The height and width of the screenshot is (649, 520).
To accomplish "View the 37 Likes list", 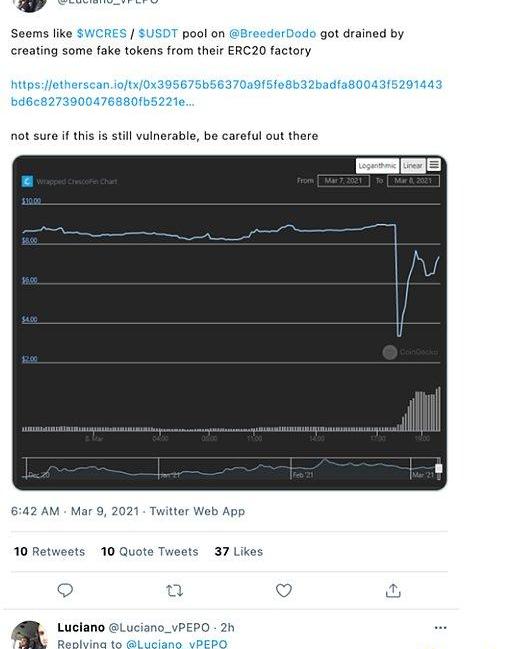I will pyautogui.click(x=239, y=552).
